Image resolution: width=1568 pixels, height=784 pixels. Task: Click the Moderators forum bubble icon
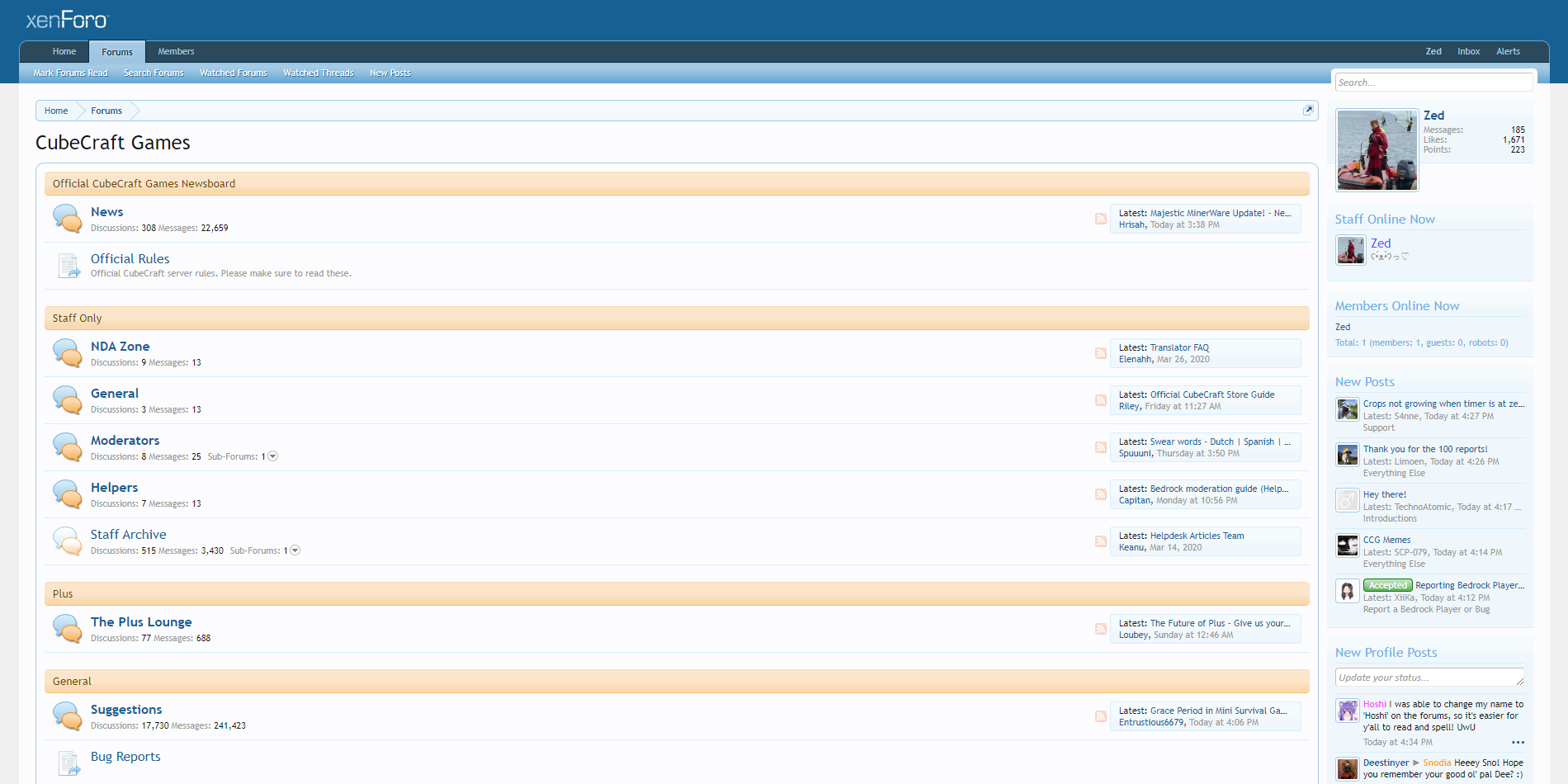click(x=68, y=447)
